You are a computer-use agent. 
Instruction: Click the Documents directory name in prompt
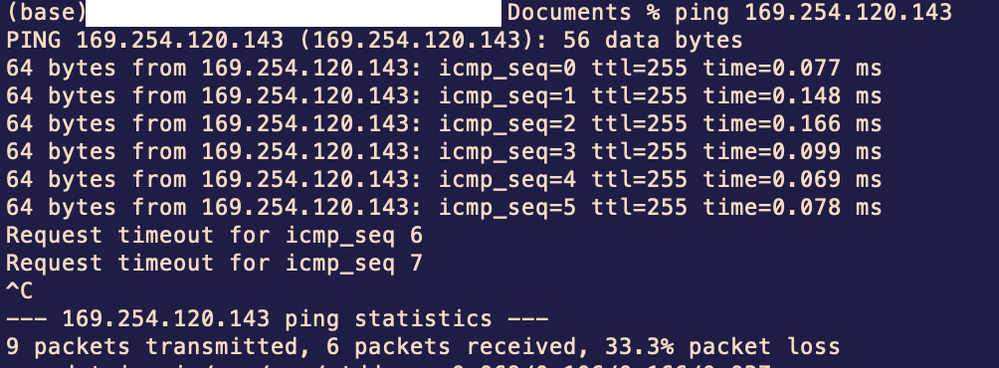(x=570, y=12)
